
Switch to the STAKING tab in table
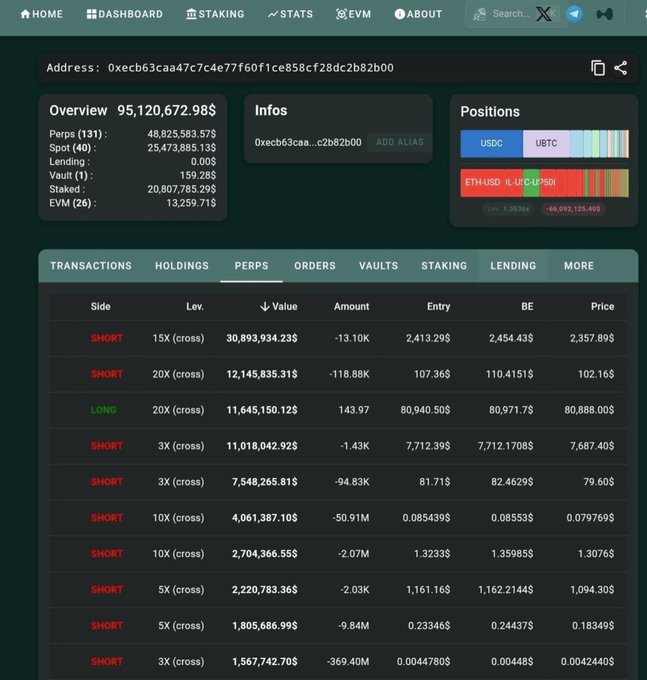click(x=444, y=266)
